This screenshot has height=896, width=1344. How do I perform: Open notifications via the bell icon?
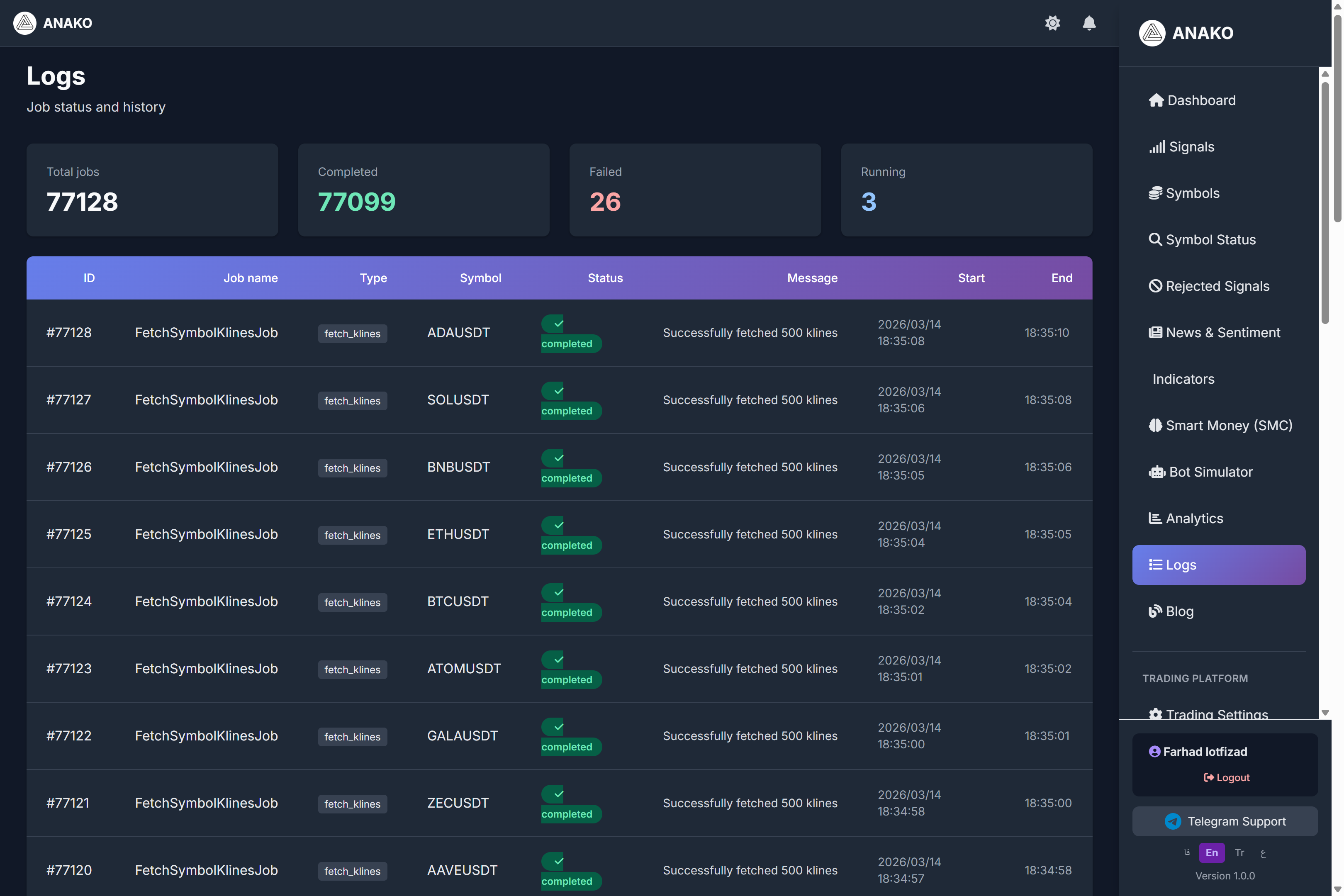click(1088, 23)
